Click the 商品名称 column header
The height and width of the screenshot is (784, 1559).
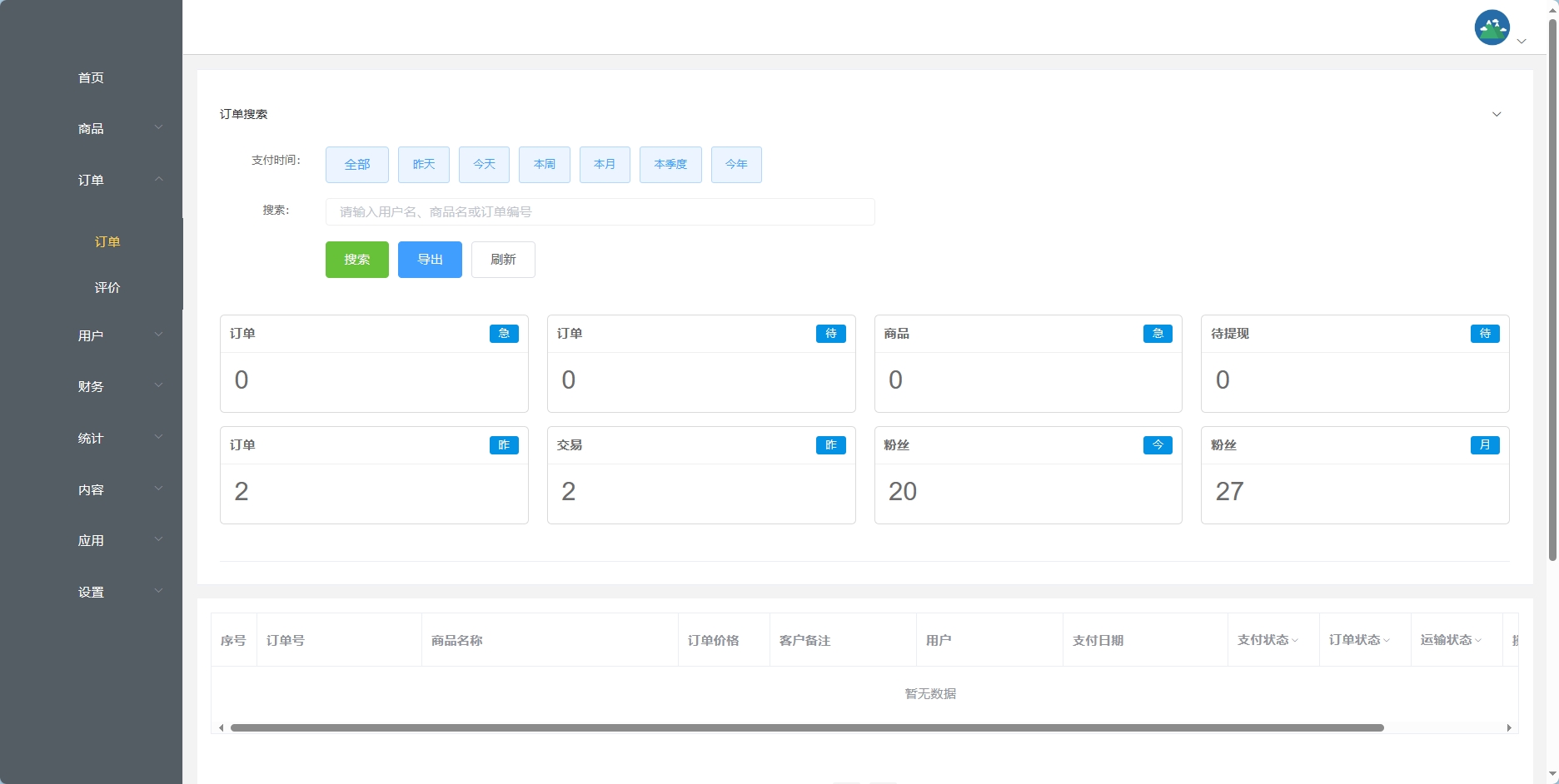point(457,641)
